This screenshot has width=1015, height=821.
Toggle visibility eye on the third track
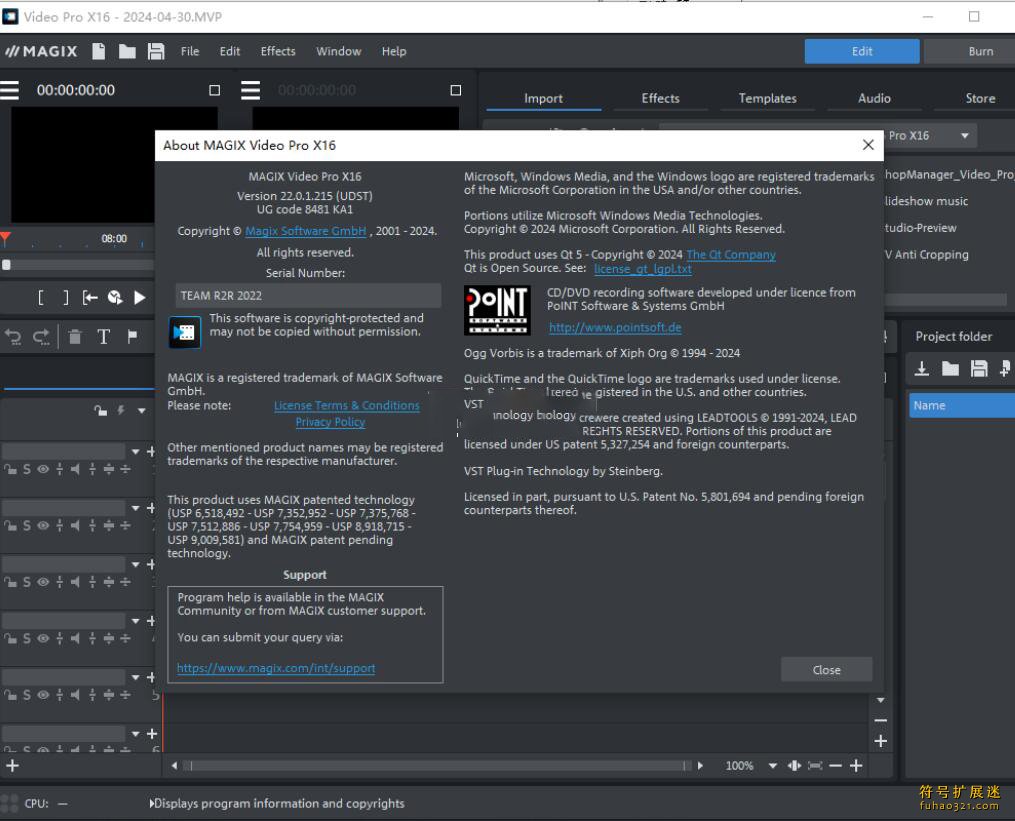click(x=43, y=581)
